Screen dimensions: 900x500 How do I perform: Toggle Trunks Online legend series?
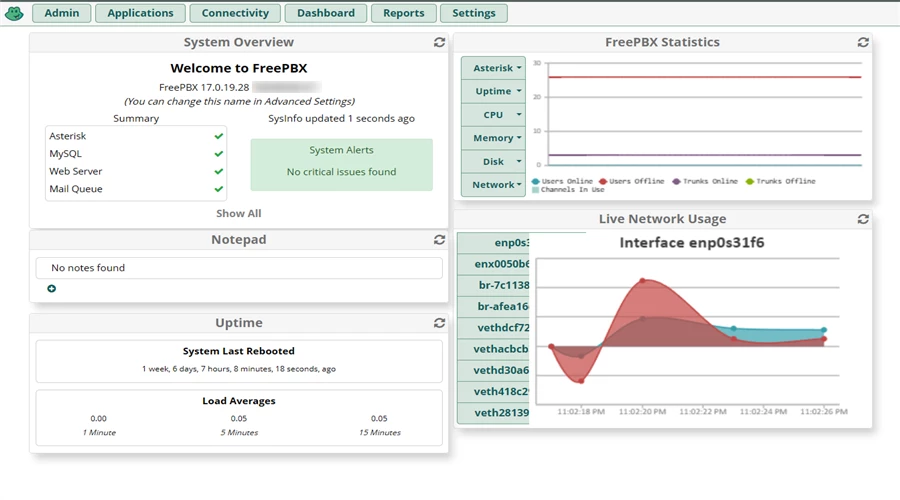(x=705, y=181)
